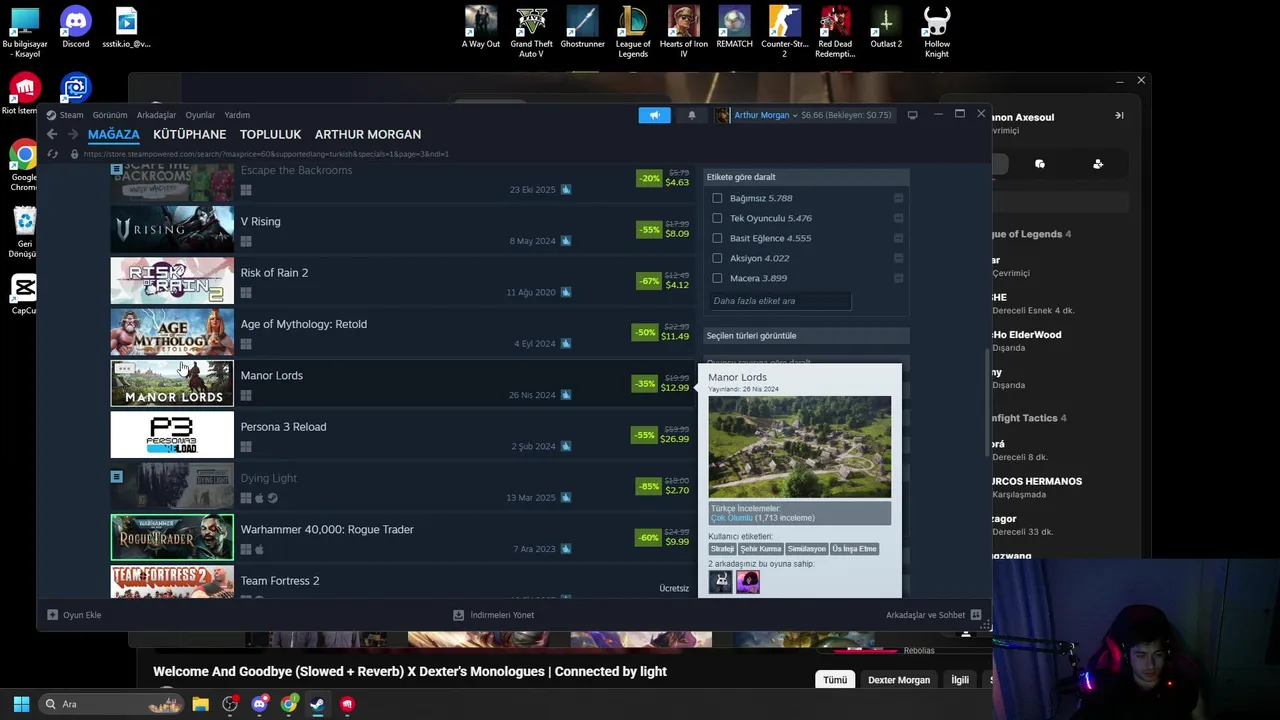This screenshot has width=1280, height=720.
Task: Select the Tümü chip in the background browser
Action: point(835,680)
